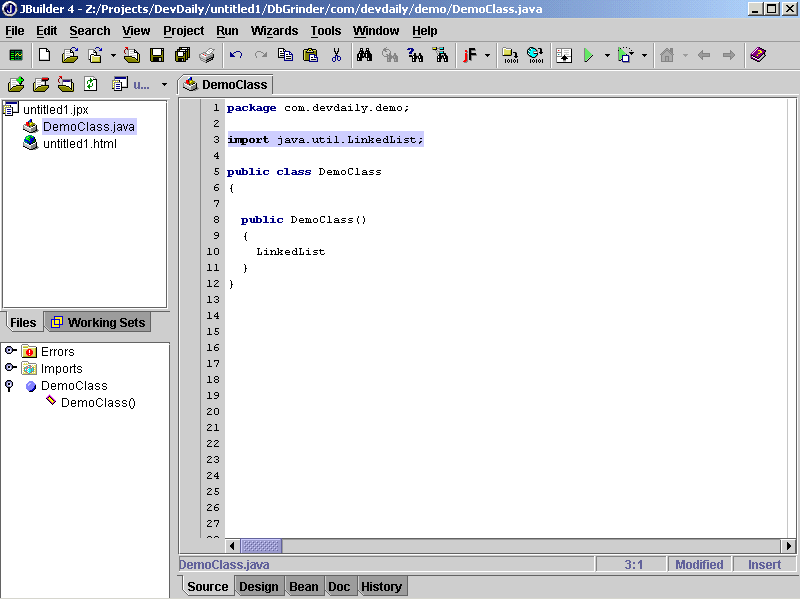Undo the last edit
This screenshot has height=600, width=800.
point(236,55)
